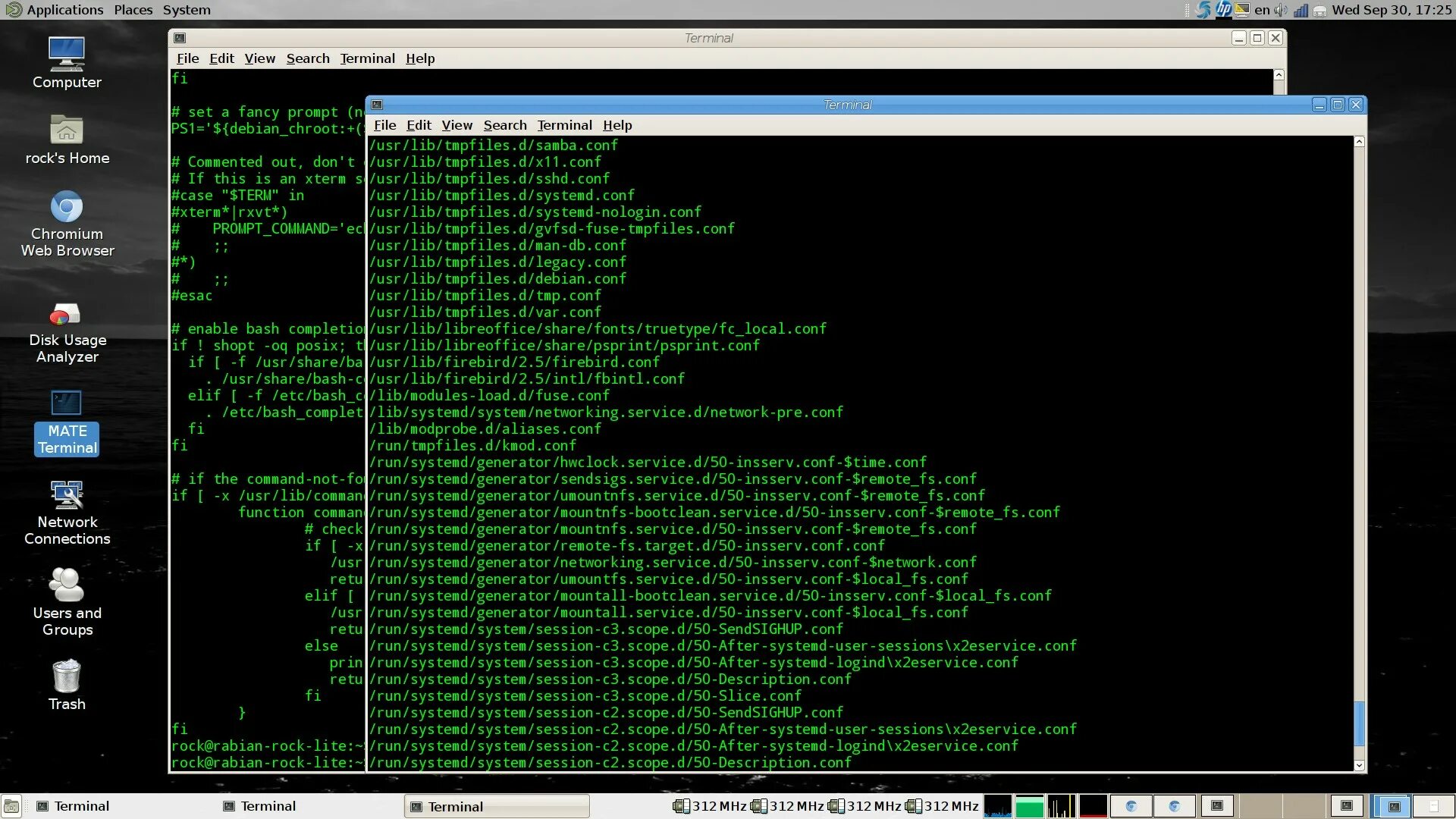Open the System menu in the top panel
This screenshot has width=1456, height=819.
point(187,10)
